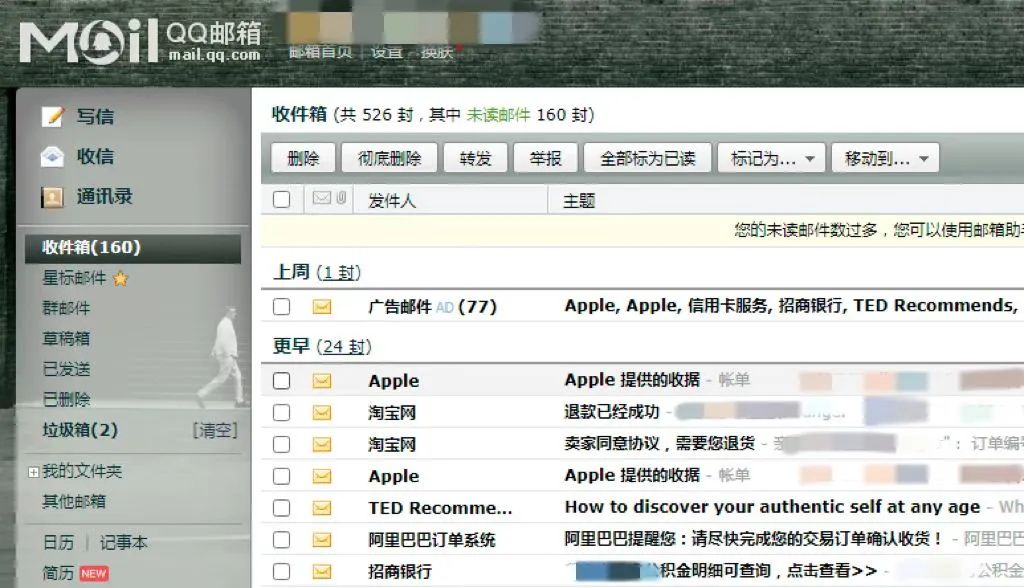This screenshot has height=588, width=1024.
Task: Click the 全部标为已读 button
Action: 647,158
